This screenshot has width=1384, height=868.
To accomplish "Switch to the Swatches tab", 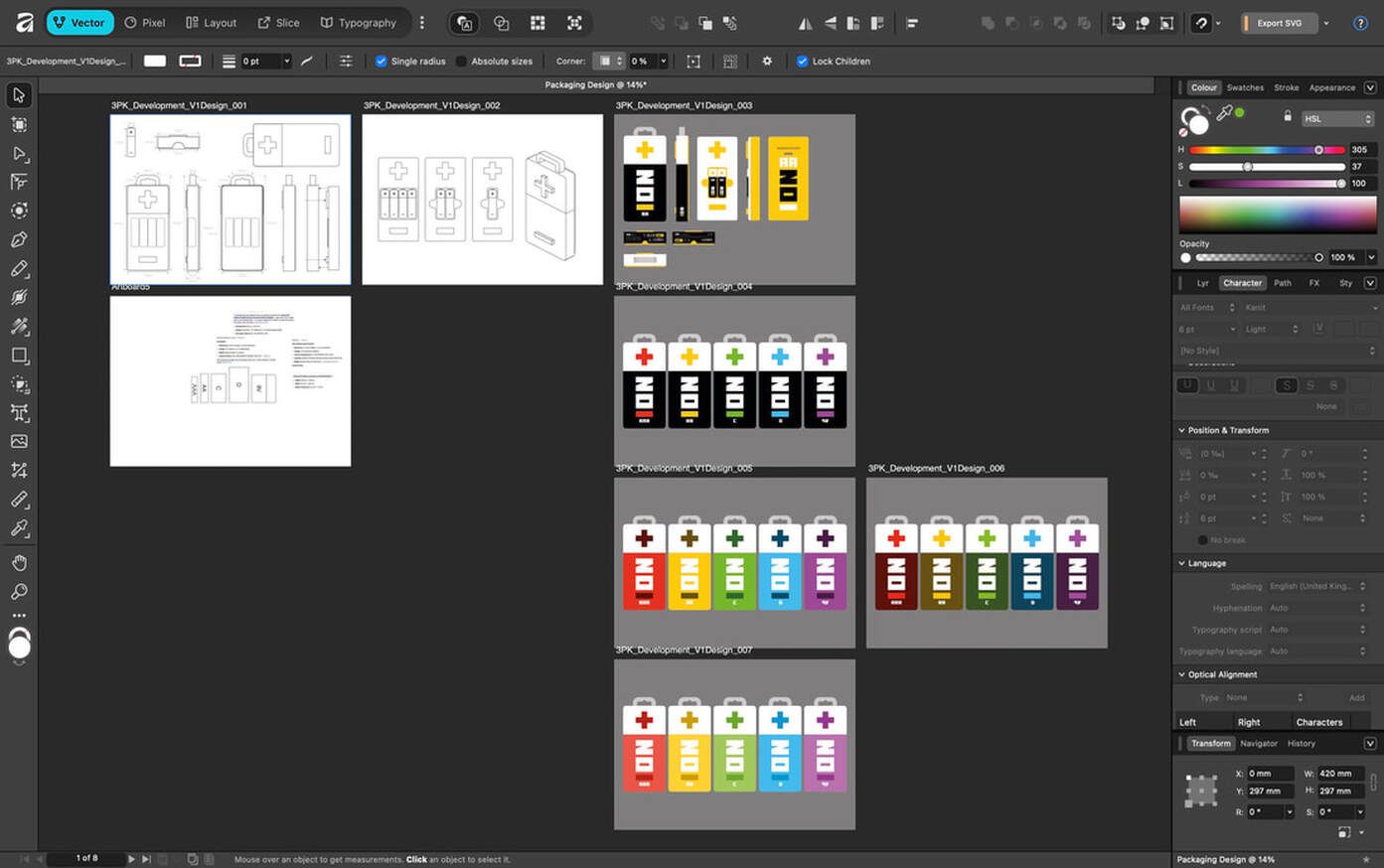I will point(1244,87).
